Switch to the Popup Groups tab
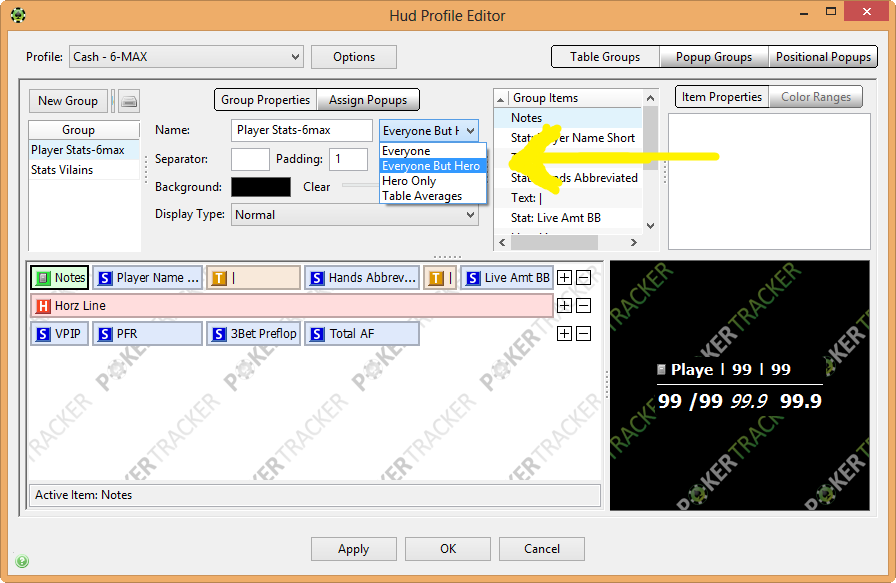The image size is (896, 583). click(714, 57)
